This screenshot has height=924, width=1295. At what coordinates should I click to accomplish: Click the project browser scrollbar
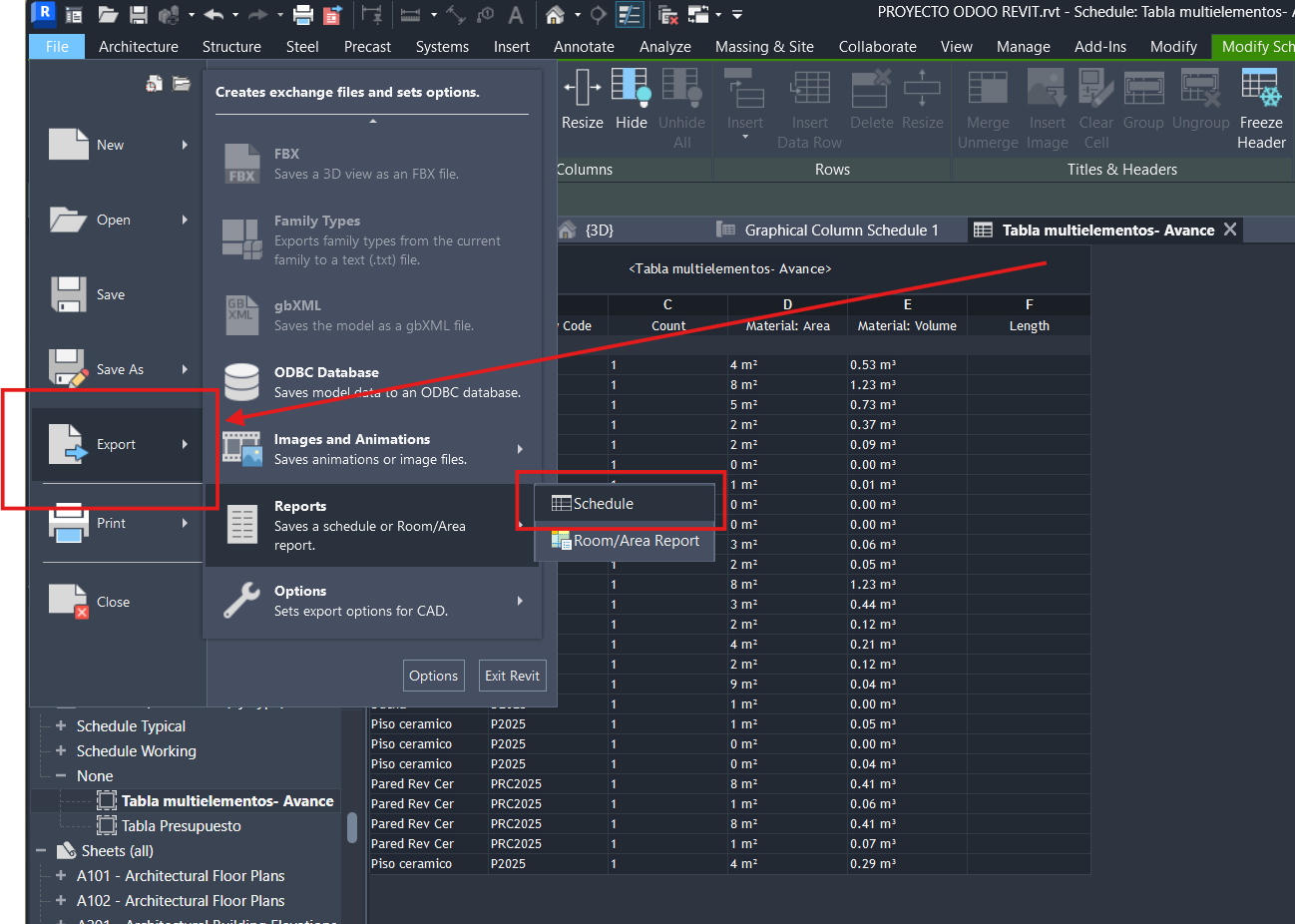[351, 828]
